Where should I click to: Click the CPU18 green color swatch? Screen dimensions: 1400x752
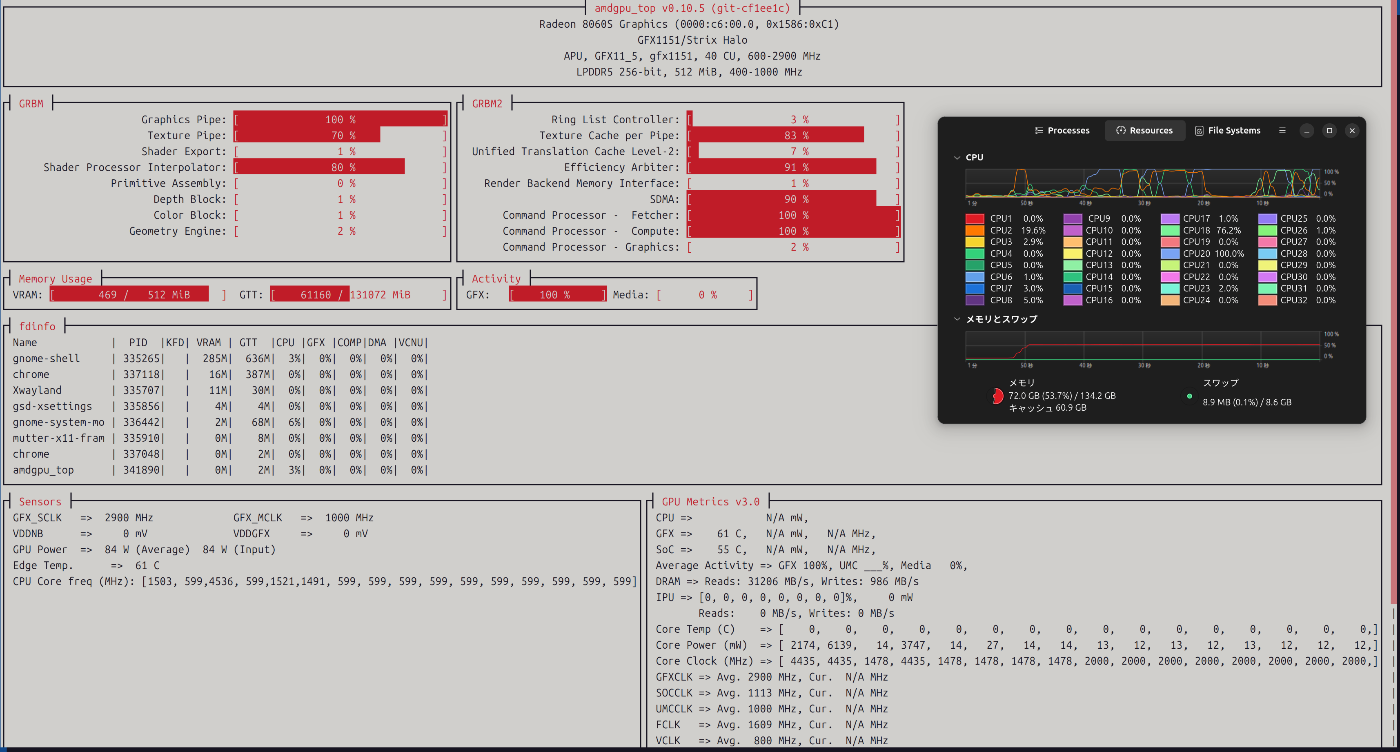pyautogui.click(x=1170, y=230)
